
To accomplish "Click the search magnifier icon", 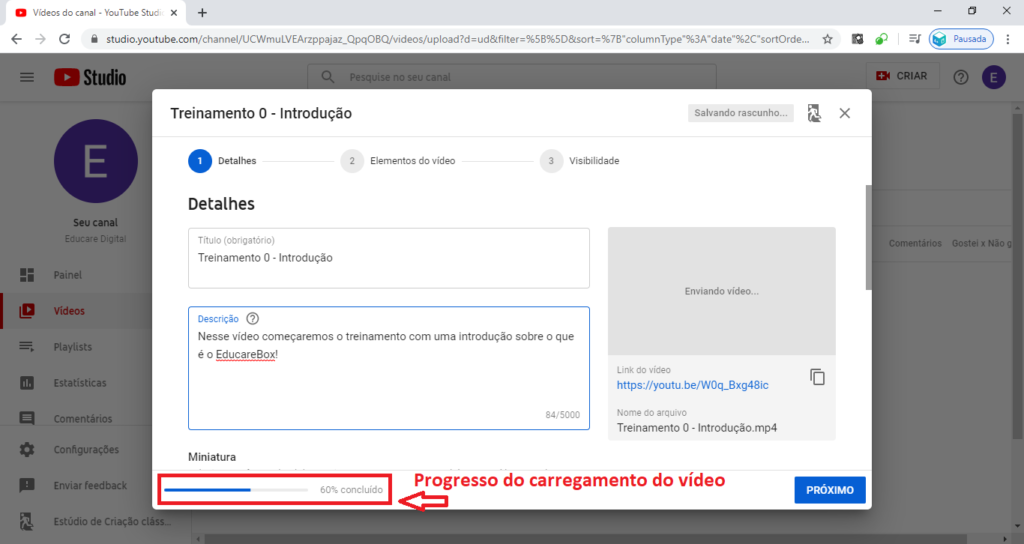I will pyautogui.click(x=328, y=77).
